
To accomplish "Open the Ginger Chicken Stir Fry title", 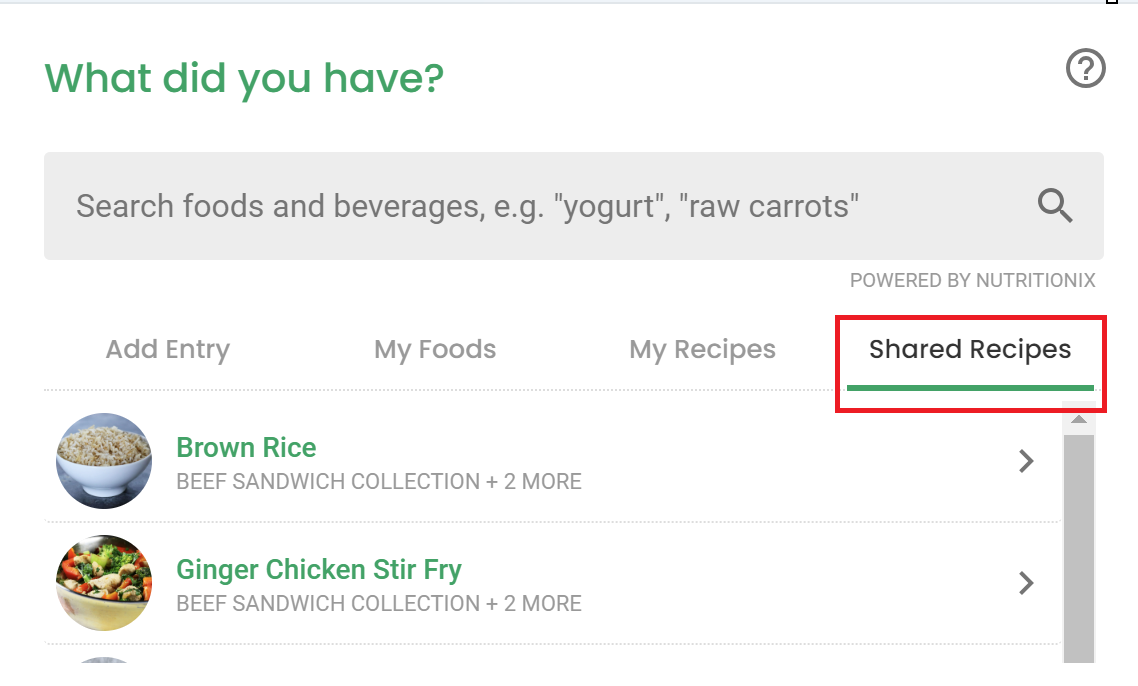I will (x=319, y=569).
